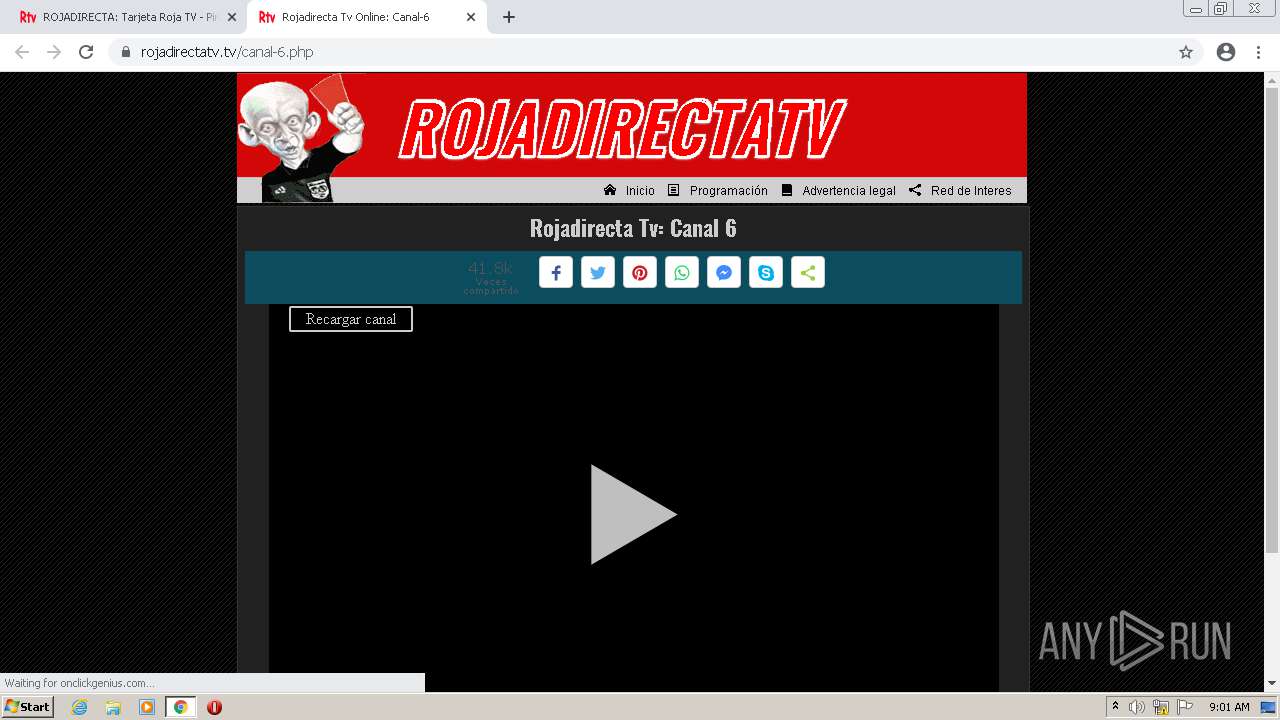Open a new browser tab

(x=509, y=17)
